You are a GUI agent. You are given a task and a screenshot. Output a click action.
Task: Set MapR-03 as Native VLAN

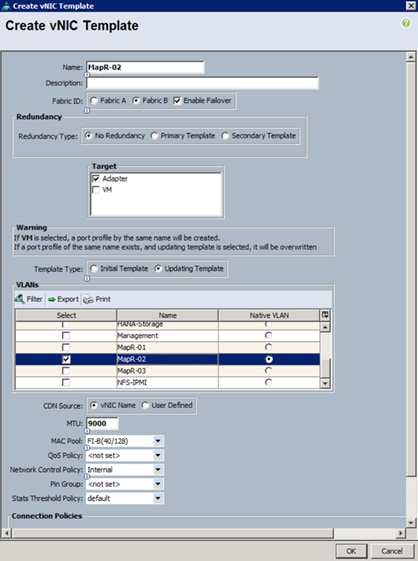pos(268,371)
